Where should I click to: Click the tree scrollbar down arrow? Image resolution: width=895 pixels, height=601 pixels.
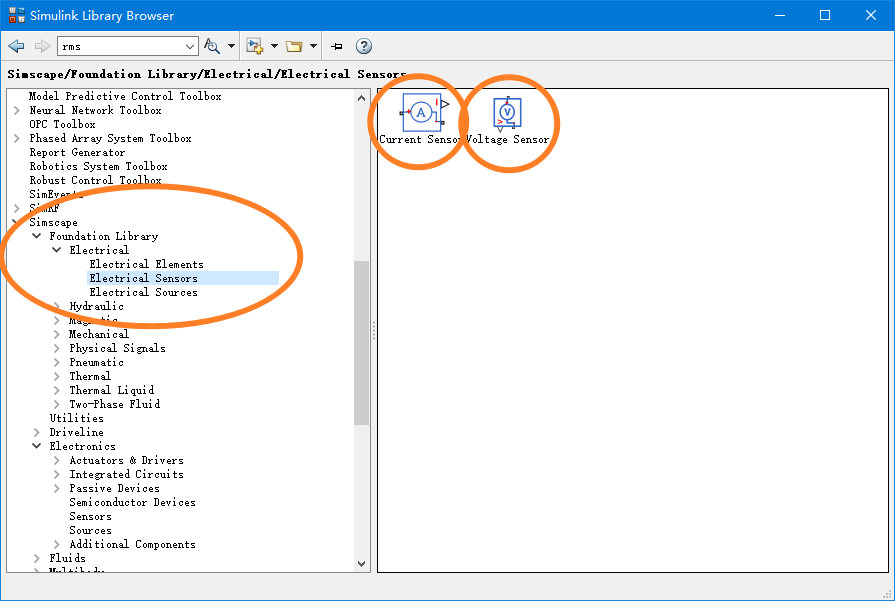click(361, 563)
